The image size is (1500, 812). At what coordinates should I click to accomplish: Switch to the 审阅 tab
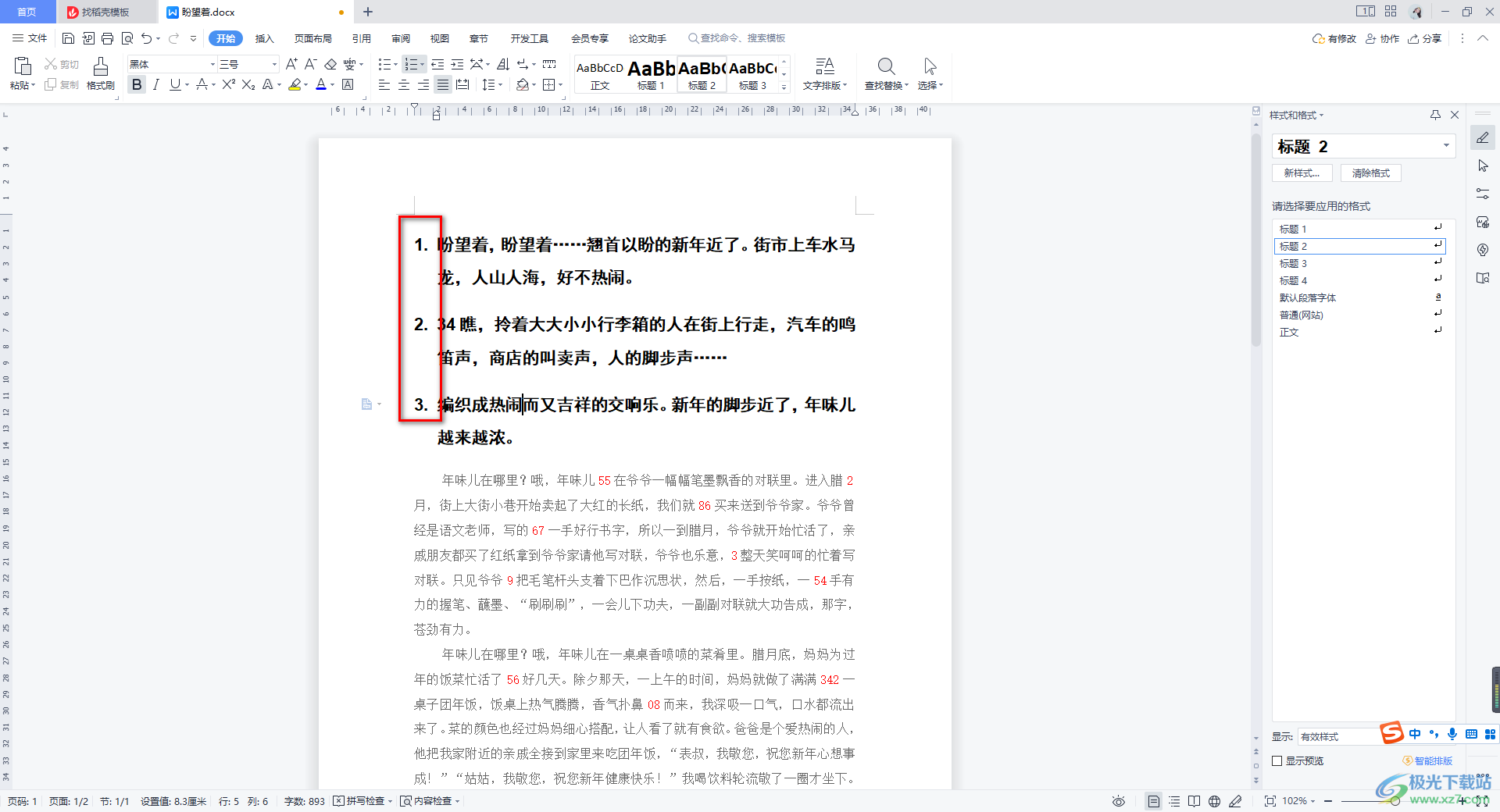tap(401, 38)
